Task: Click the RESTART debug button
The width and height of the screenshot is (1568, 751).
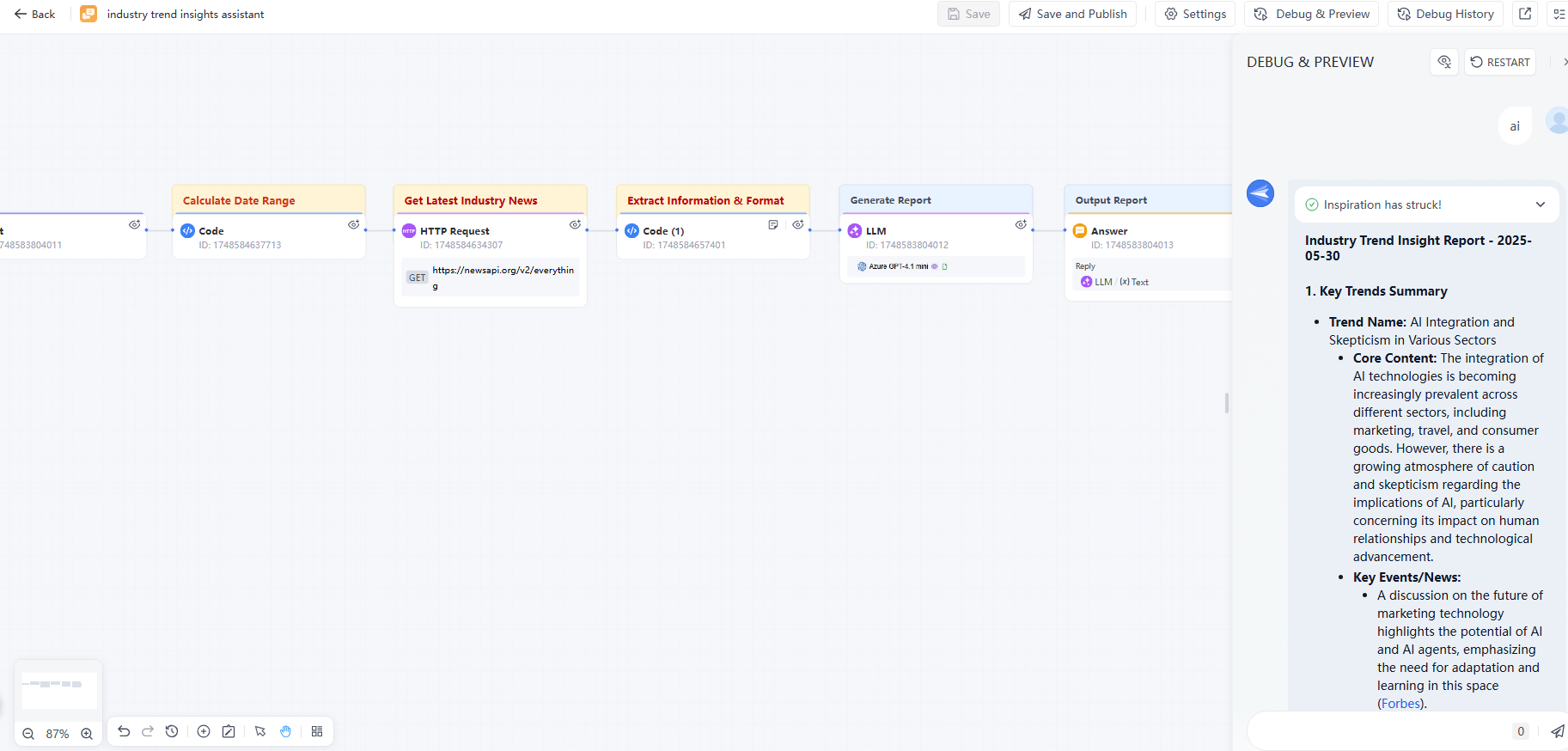Action: (x=1499, y=62)
